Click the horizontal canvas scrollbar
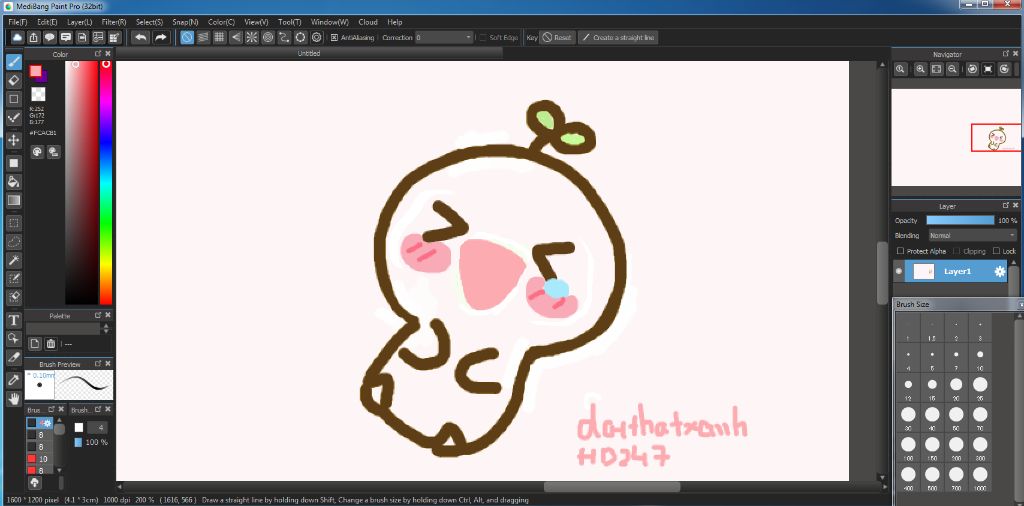This screenshot has width=1024, height=506. click(x=613, y=487)
